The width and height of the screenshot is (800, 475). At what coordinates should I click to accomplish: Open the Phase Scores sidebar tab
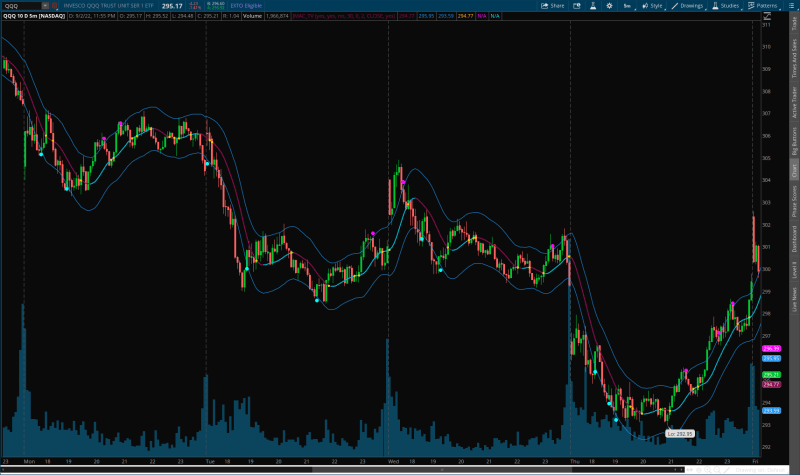[x=794, y=201]
